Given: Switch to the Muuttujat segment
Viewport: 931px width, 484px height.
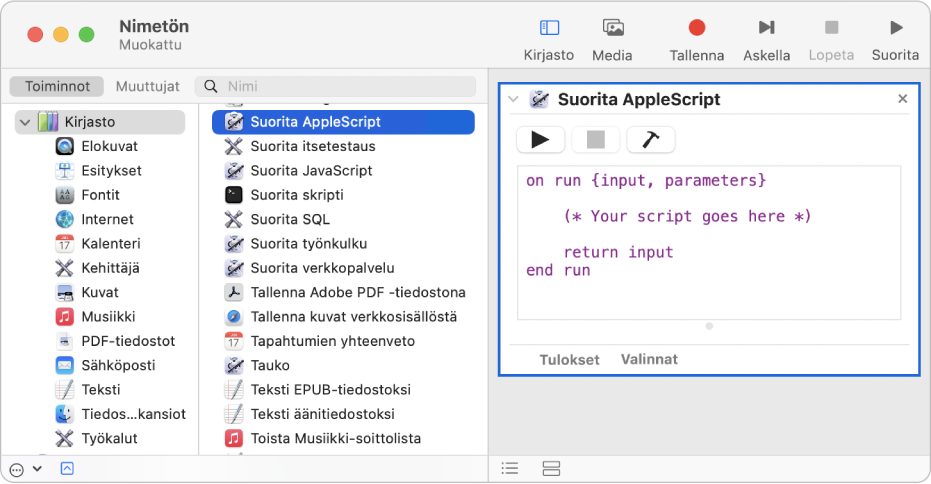Looking at the screenshot, I should point(148,87).
